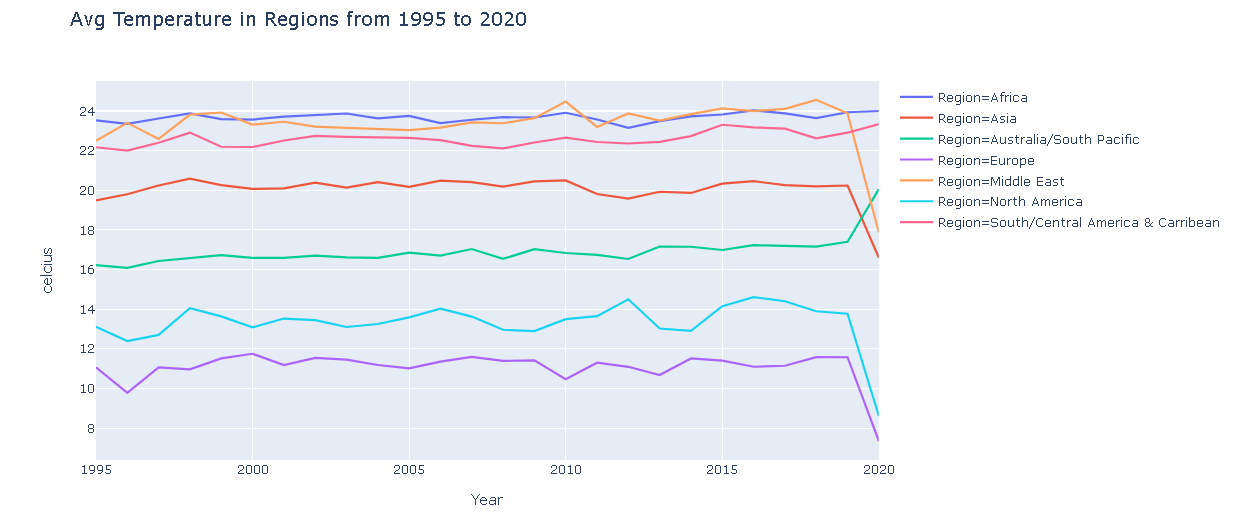Click the 2020 x-axis tick label
This screenshot has width=1240, height=521.
tap(877, 470)
